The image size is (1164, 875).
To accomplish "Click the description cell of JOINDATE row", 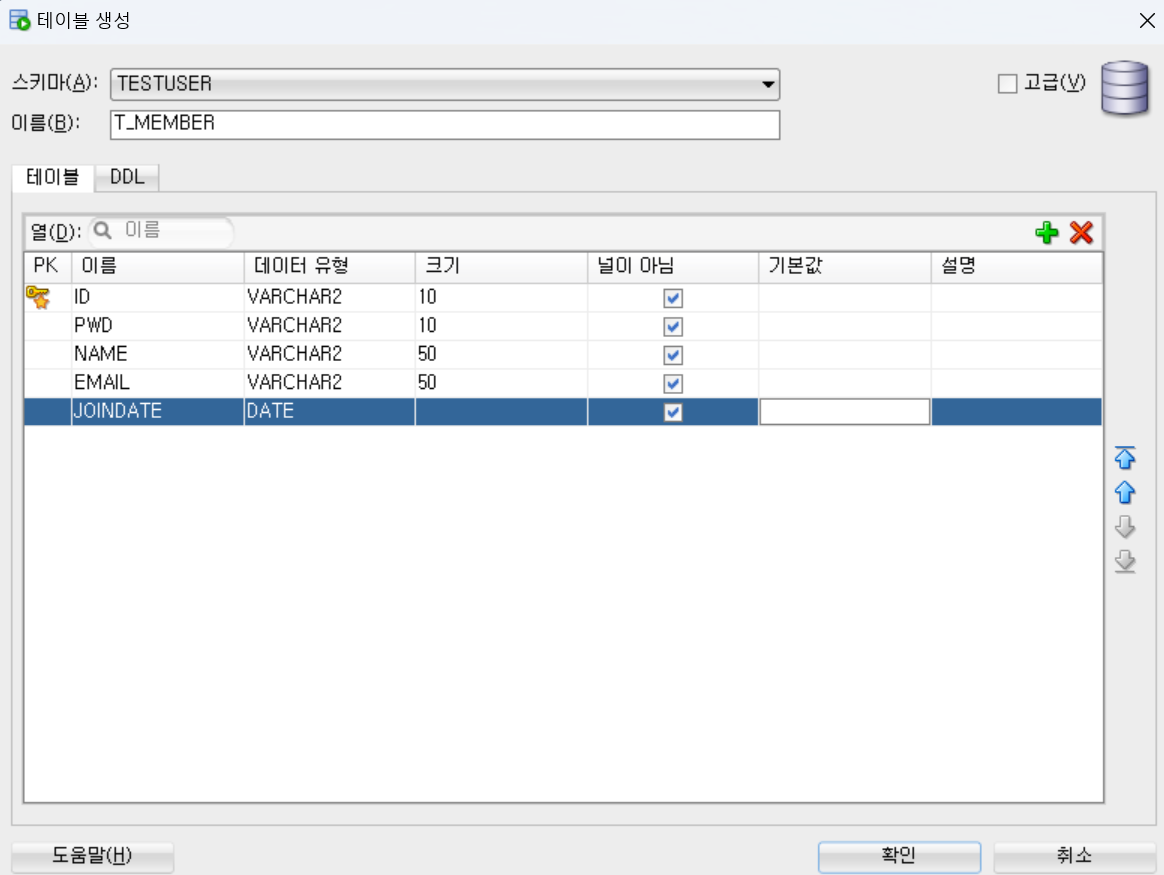I will click(x=1017, y=412).
